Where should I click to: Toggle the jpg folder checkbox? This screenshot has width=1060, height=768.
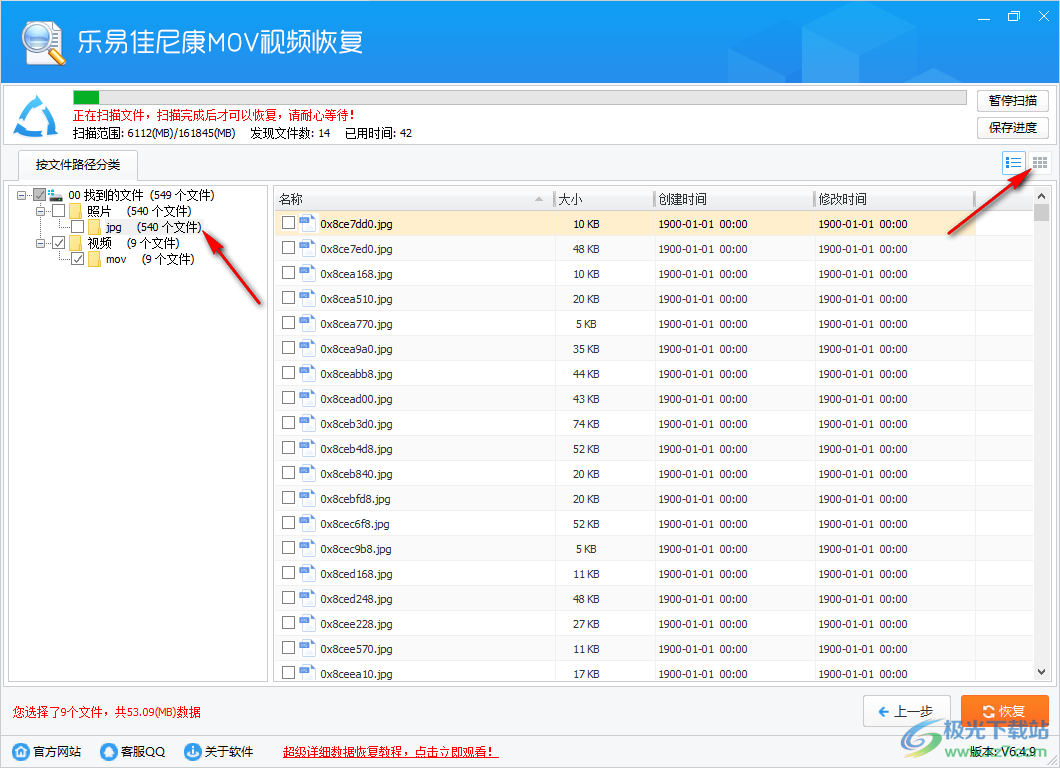[78, 226]
